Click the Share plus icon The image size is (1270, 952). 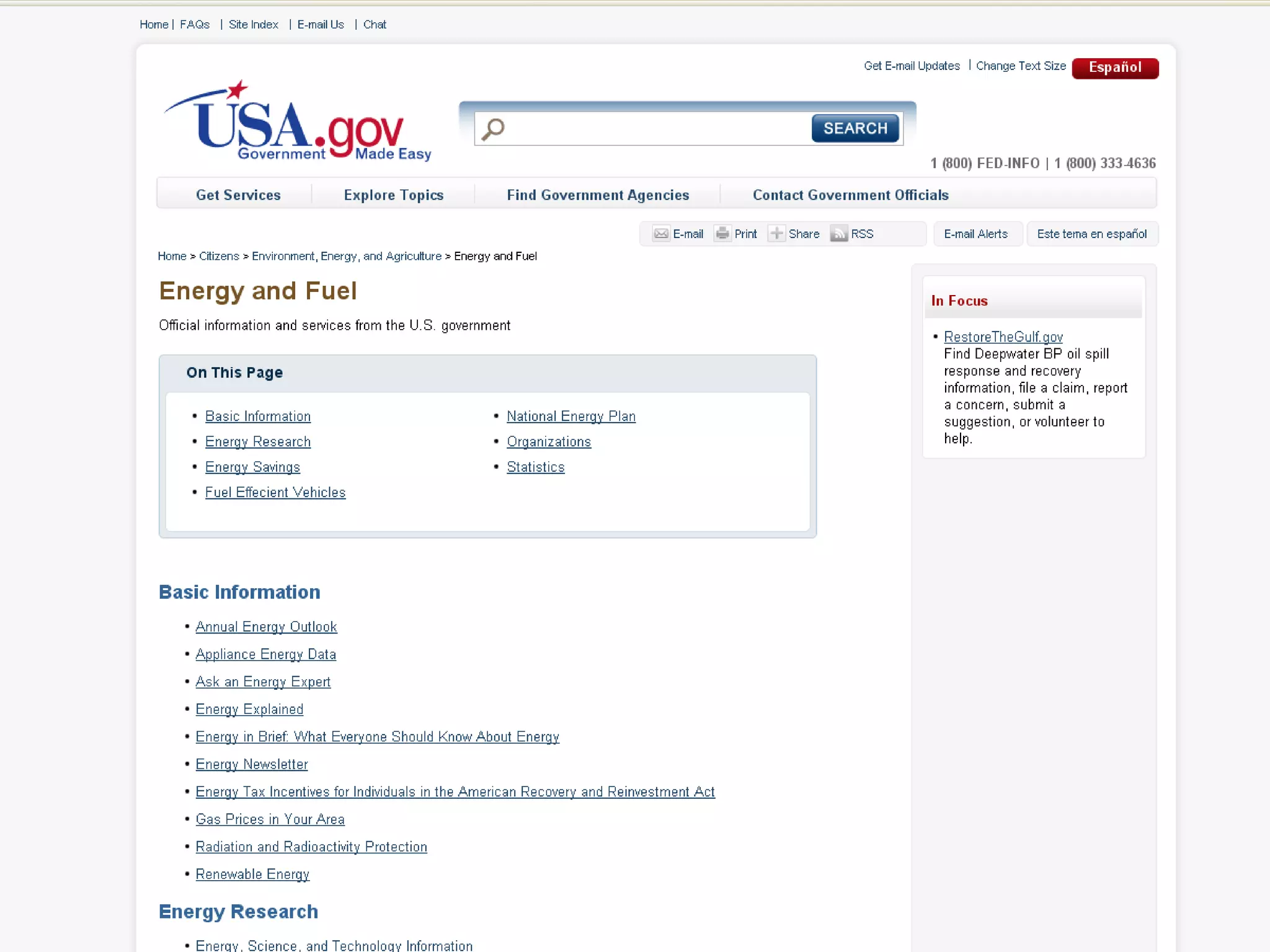(776, 234)
